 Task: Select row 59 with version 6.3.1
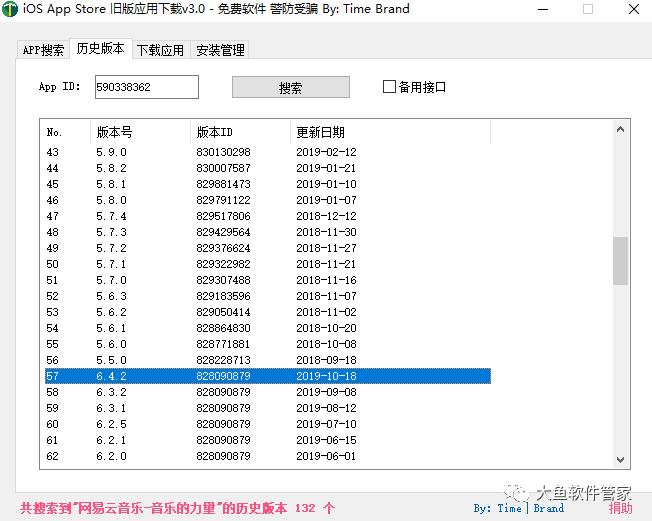click(x=268, y=408)
